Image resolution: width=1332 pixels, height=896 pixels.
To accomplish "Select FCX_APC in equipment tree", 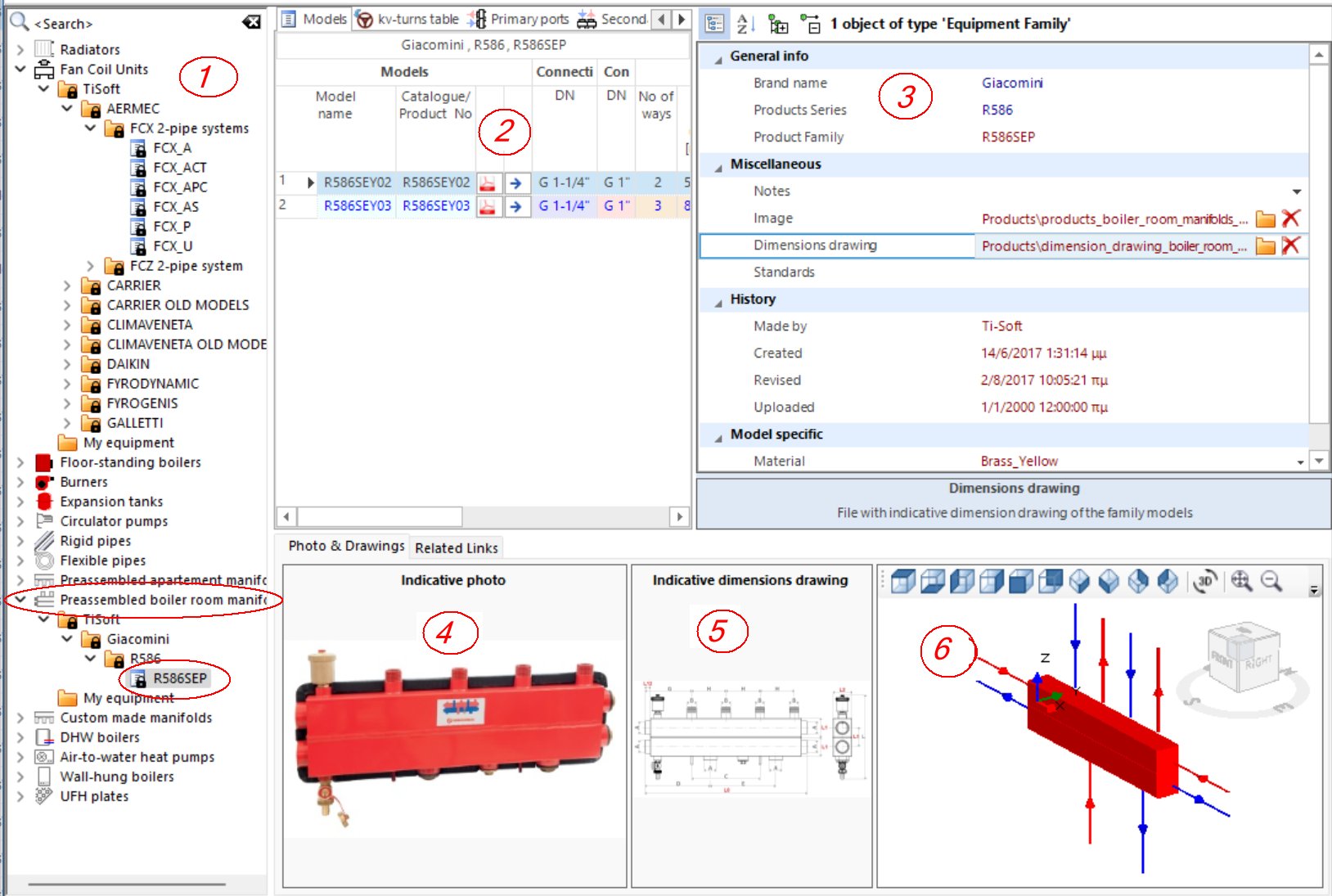I will pos(180,187).
